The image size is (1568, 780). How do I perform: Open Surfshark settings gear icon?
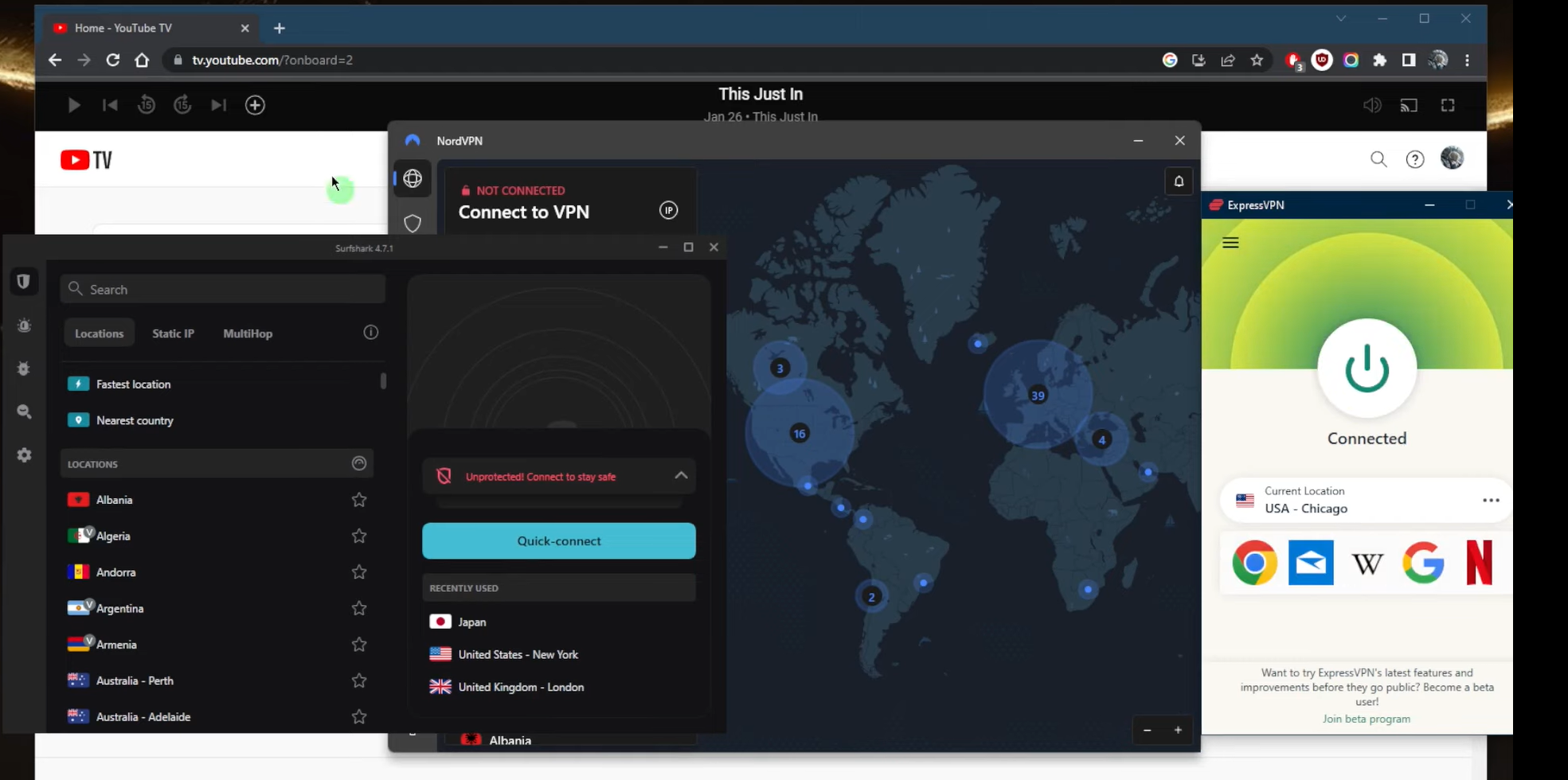point(24,455)
